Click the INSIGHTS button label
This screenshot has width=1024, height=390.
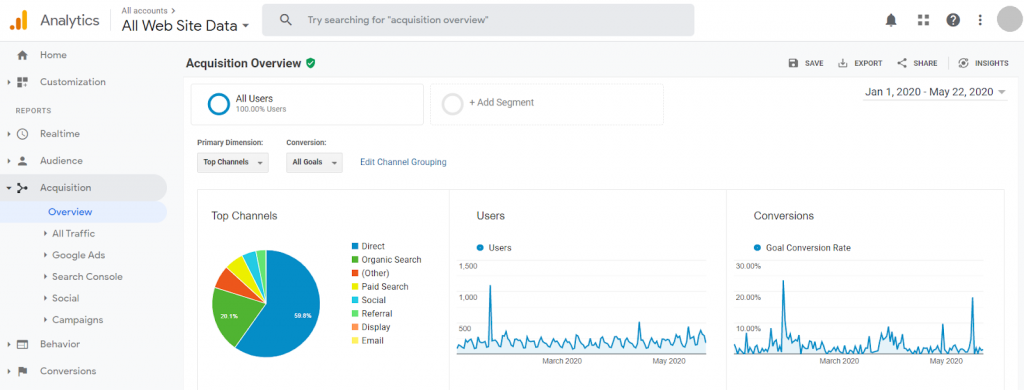tap(991, 63)
